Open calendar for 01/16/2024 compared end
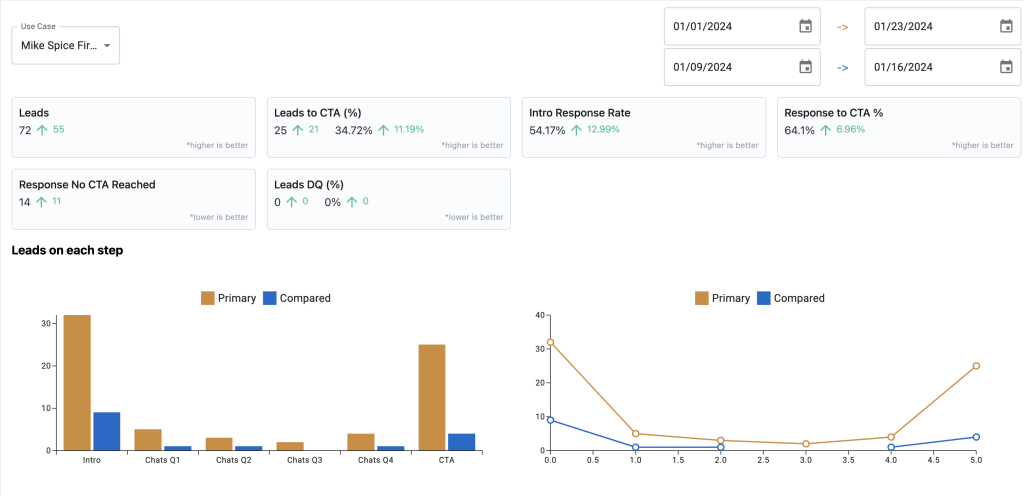The height and width of the screenshot is (496, 1024). coord(1006,67)
